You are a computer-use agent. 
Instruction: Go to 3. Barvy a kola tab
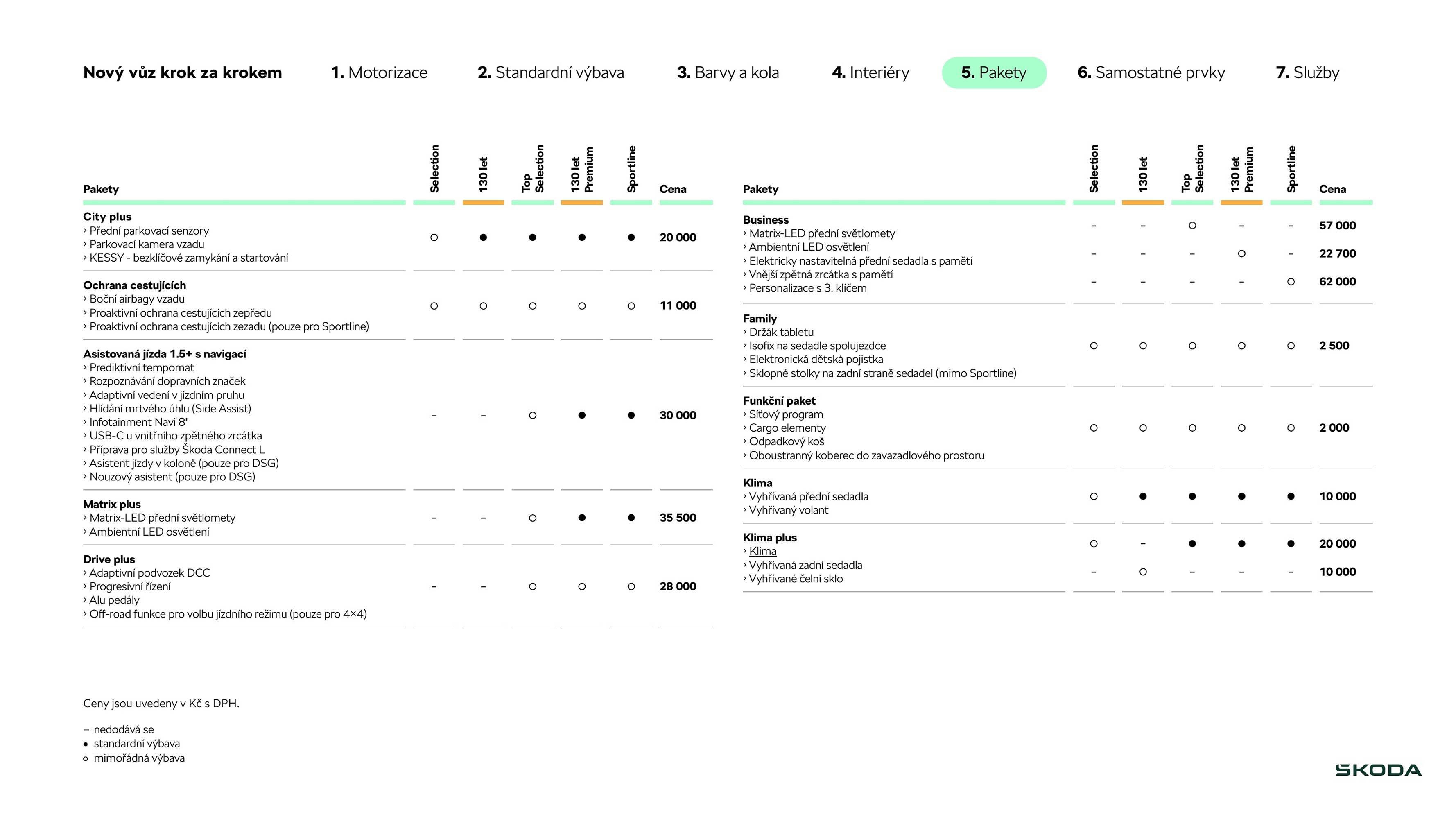click(728, 72)
